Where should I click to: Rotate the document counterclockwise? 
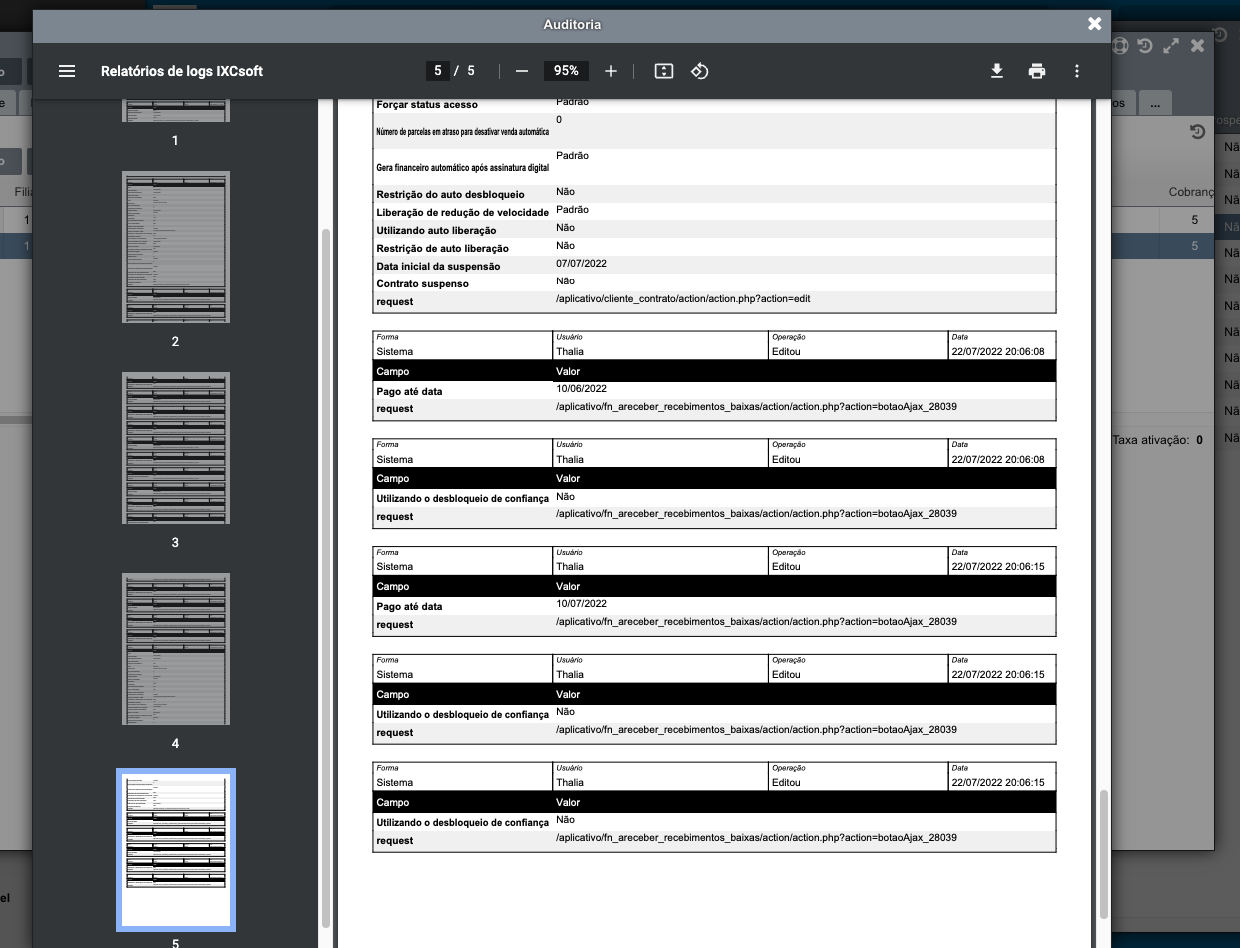(700, 71)
